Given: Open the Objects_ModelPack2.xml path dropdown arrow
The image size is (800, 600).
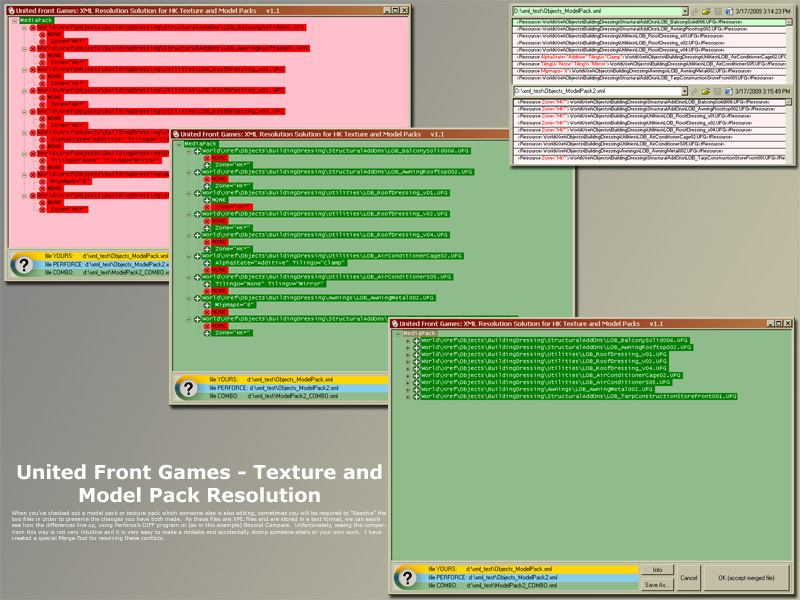Looking at the screenshot, I should (x=685, y=91).
